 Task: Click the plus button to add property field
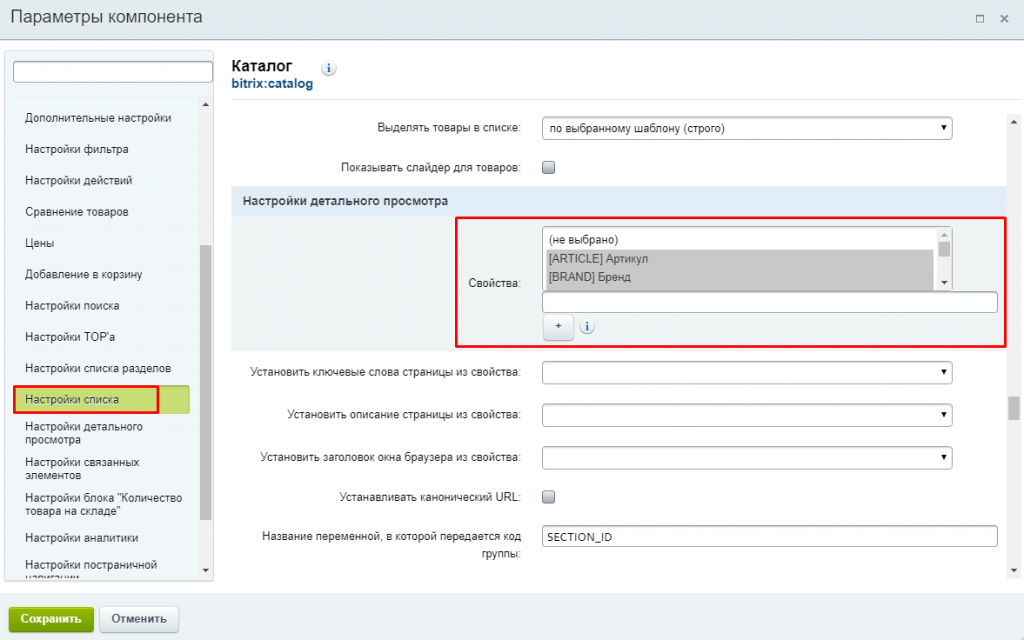tap(558, 327)
